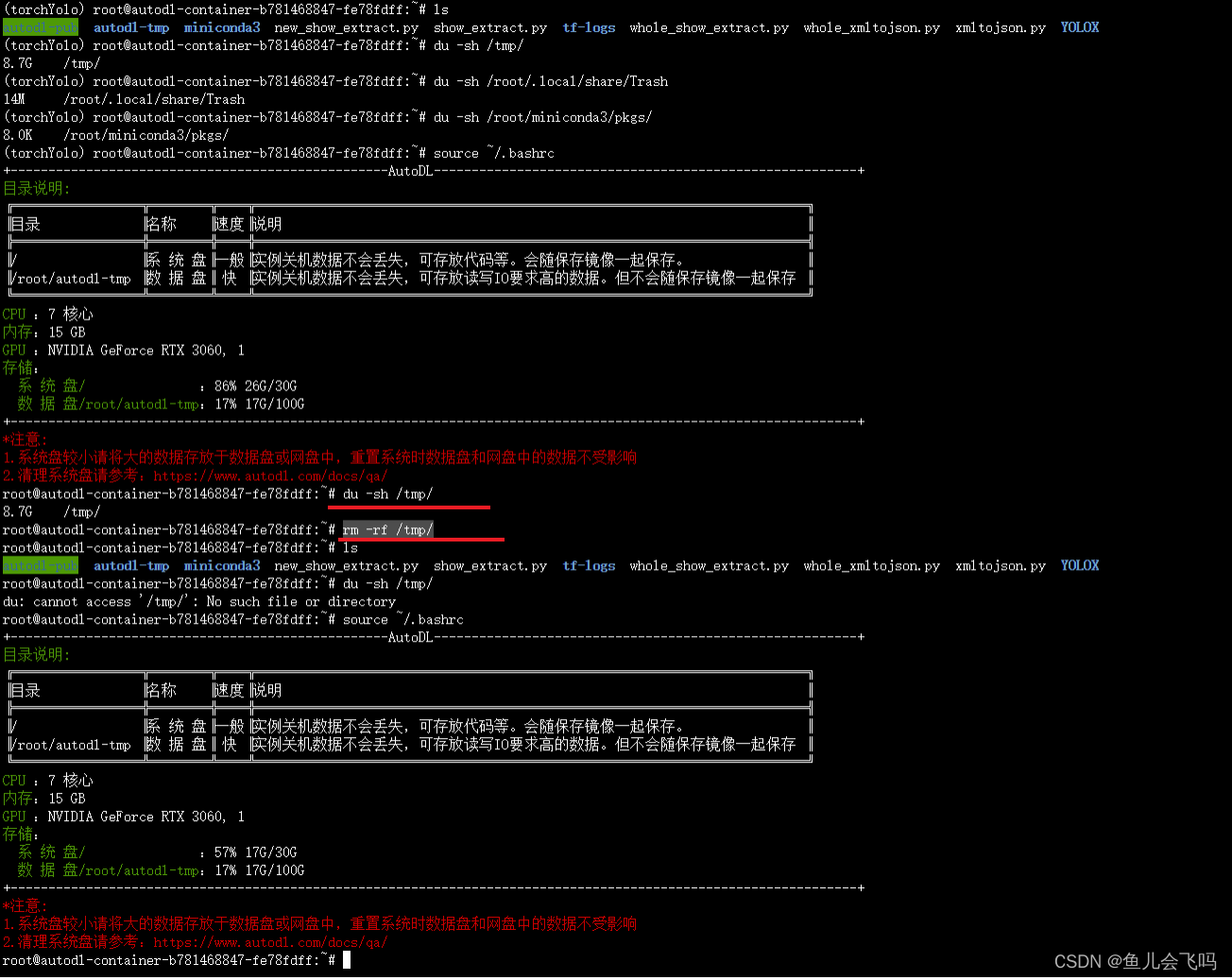Select the miniconda3 folder entry
The height and width of the screenshot is (980, 1232).
222,27
